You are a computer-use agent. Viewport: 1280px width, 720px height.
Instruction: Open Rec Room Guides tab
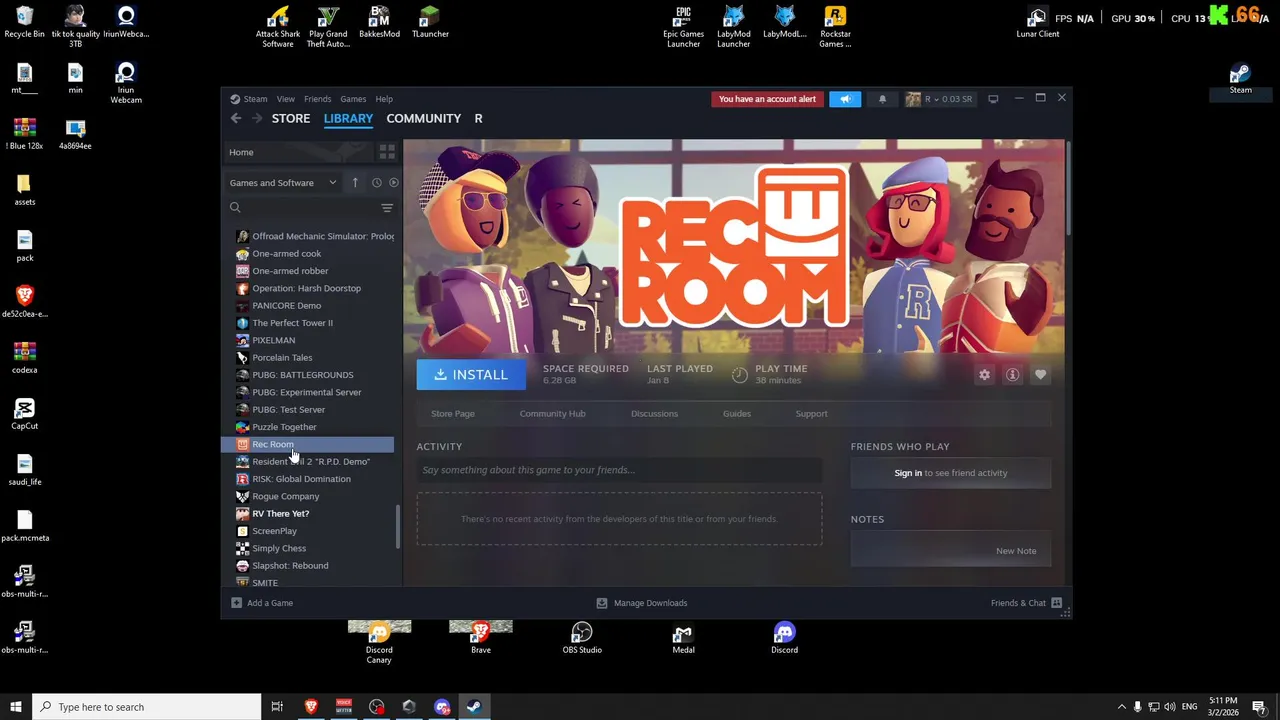[x=737, y=413]
